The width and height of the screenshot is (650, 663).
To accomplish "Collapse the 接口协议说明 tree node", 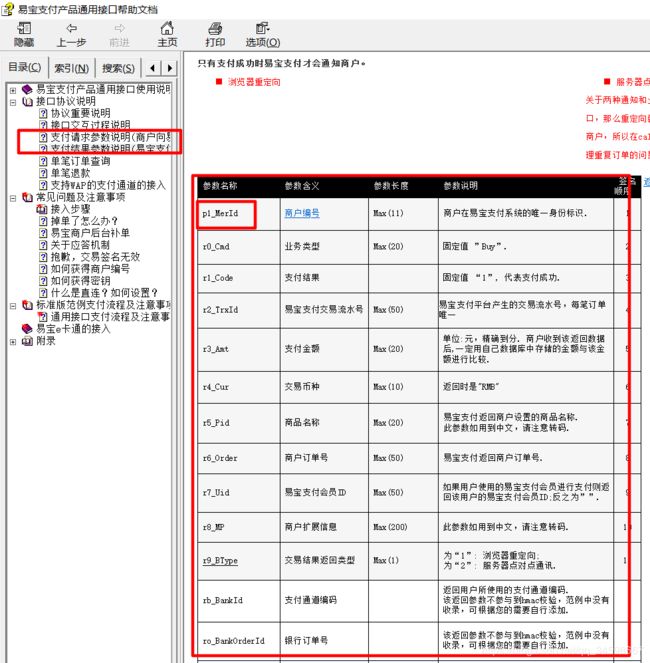I will click(13, 102).
